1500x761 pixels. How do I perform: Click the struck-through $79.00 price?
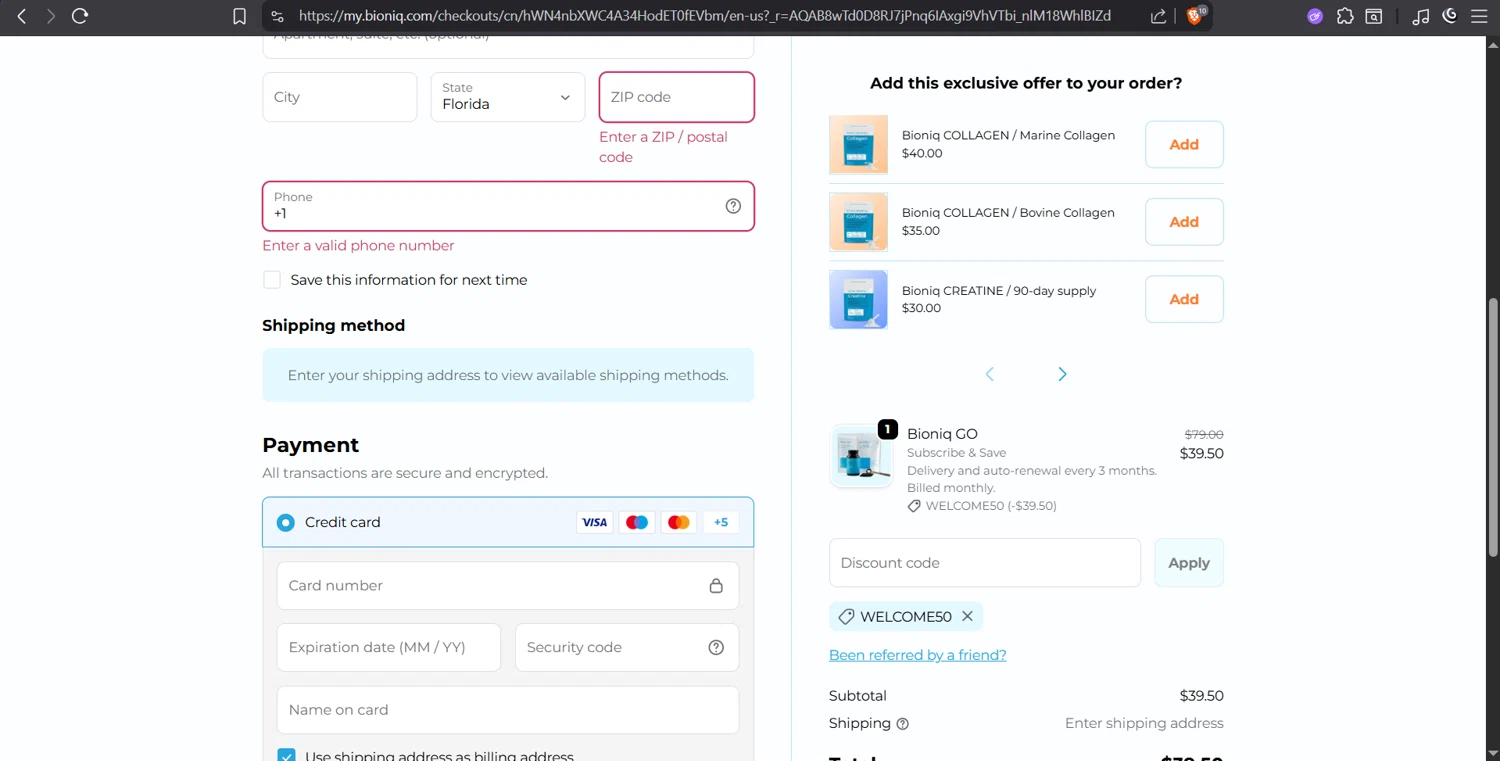(1204, 435)
